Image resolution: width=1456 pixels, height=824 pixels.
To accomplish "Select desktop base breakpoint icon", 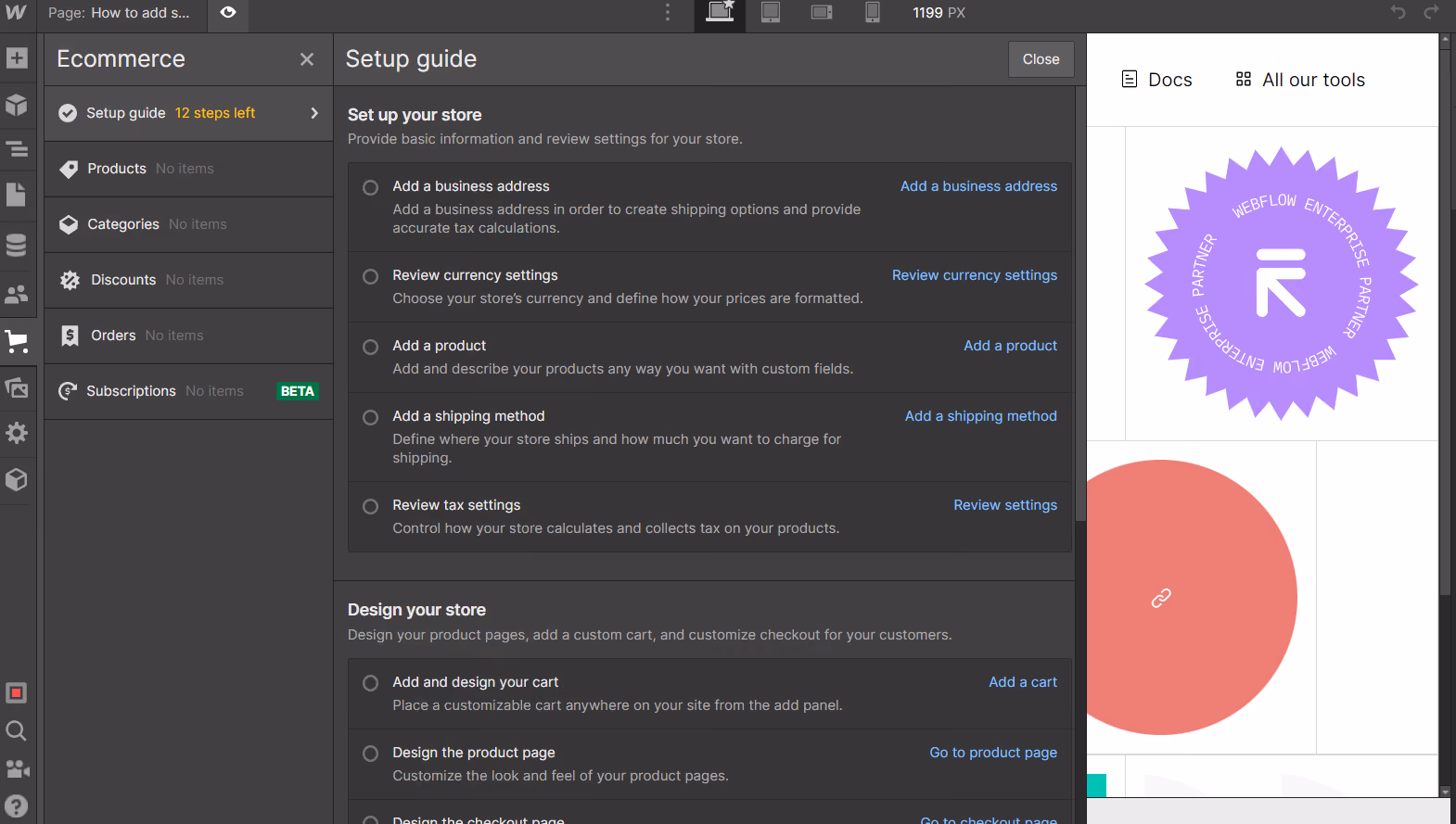I will (721, 12).
